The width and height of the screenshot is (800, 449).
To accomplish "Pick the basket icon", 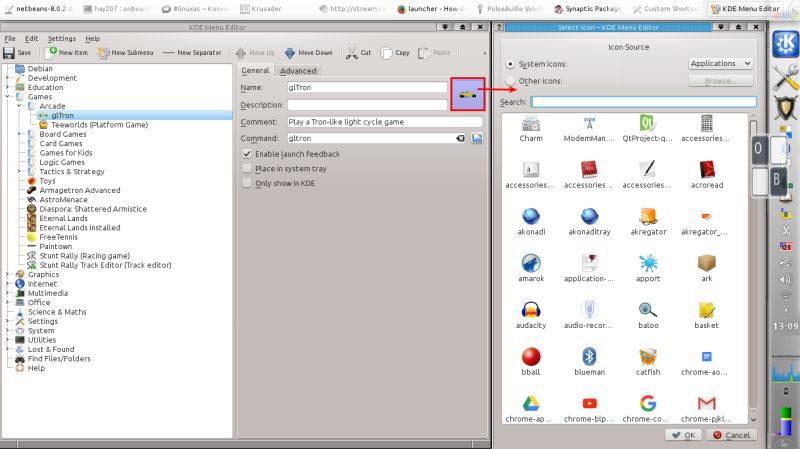I will pyautogui.click(x=707, y=315).
